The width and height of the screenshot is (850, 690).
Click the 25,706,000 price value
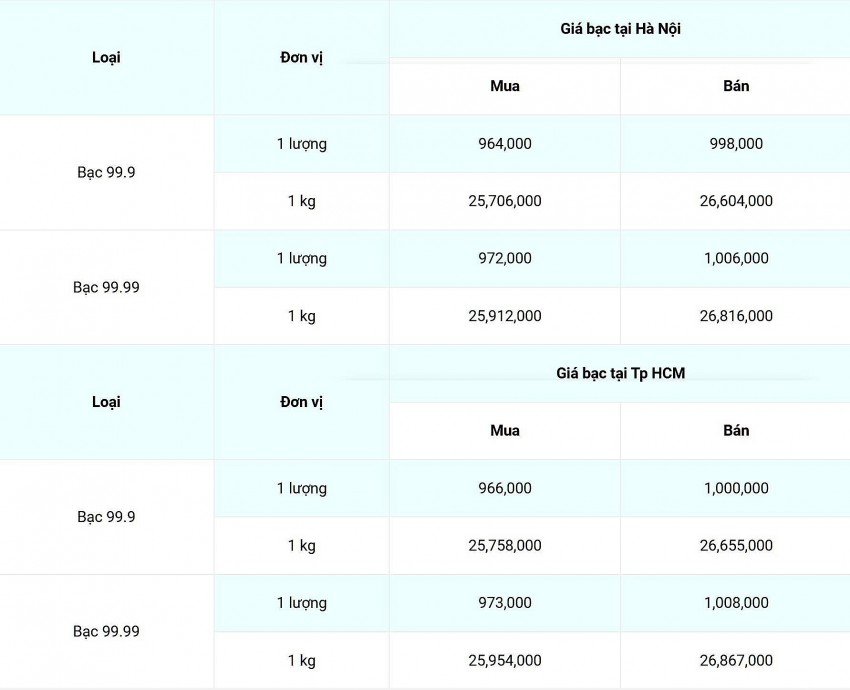point(505,201)
